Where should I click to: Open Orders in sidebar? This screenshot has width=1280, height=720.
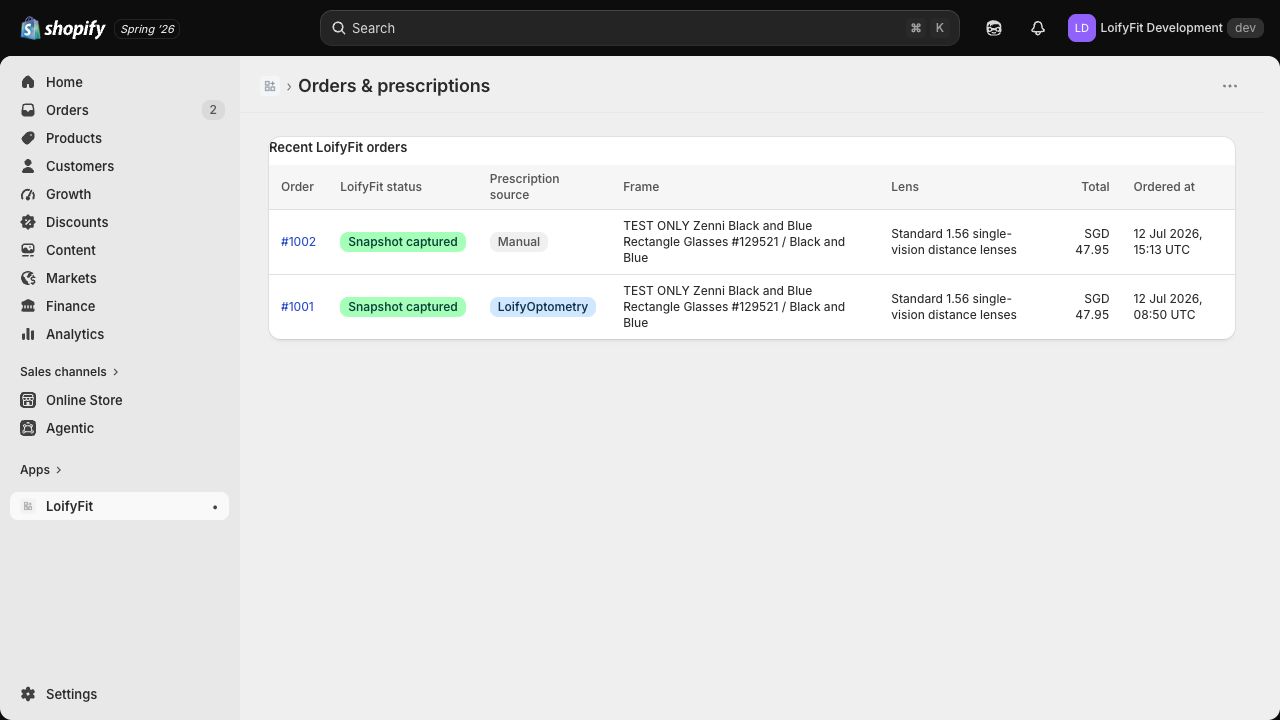(x=119, y=110)
